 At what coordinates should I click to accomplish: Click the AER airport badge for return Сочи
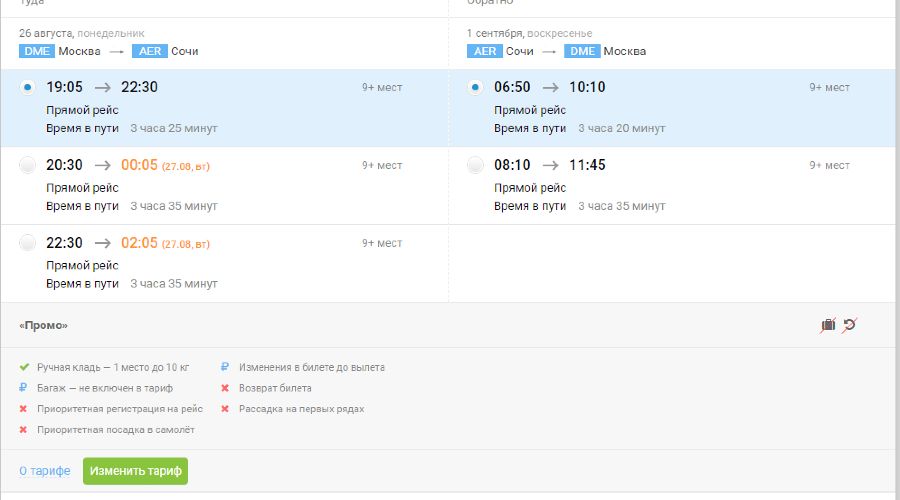[x=484, y=51]
